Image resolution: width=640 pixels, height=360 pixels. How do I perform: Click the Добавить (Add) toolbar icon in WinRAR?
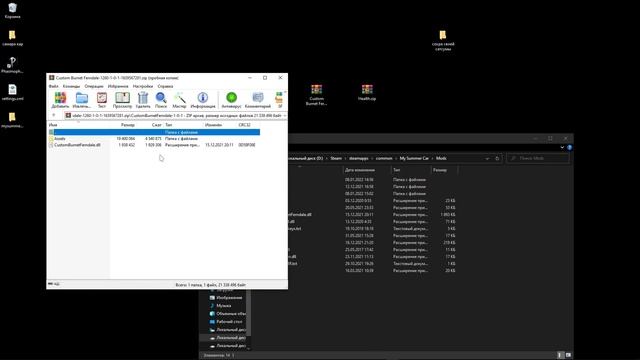click(60, 100)
